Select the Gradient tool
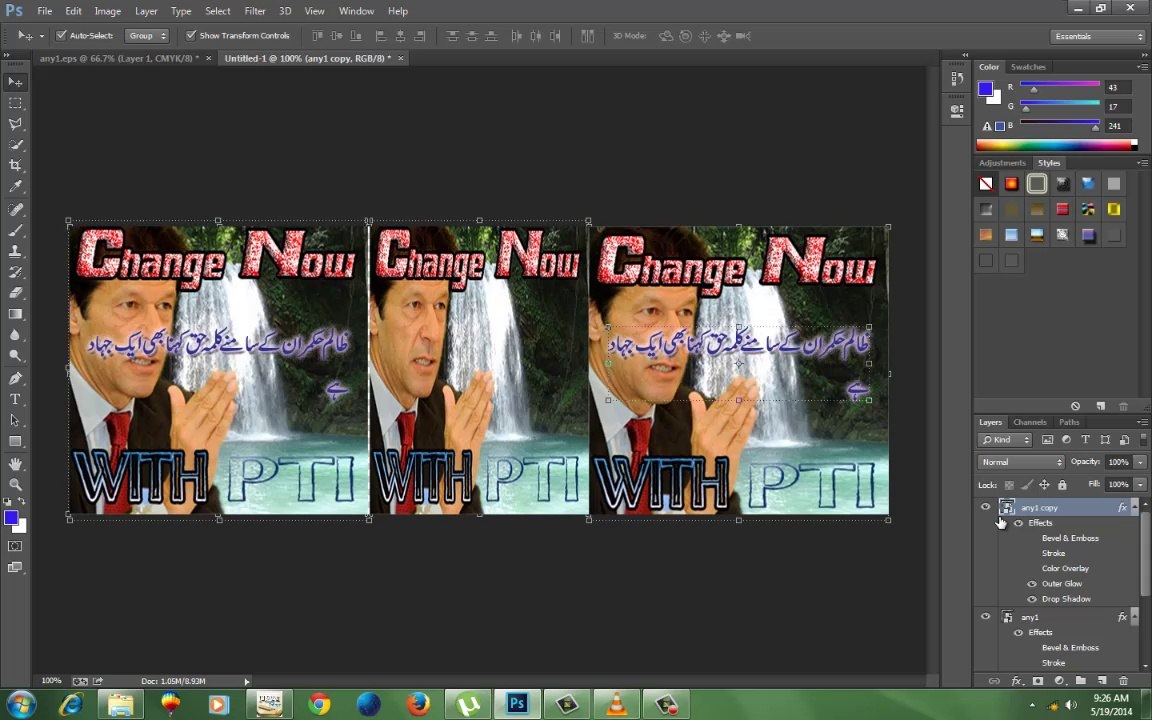 coord(15,314)
